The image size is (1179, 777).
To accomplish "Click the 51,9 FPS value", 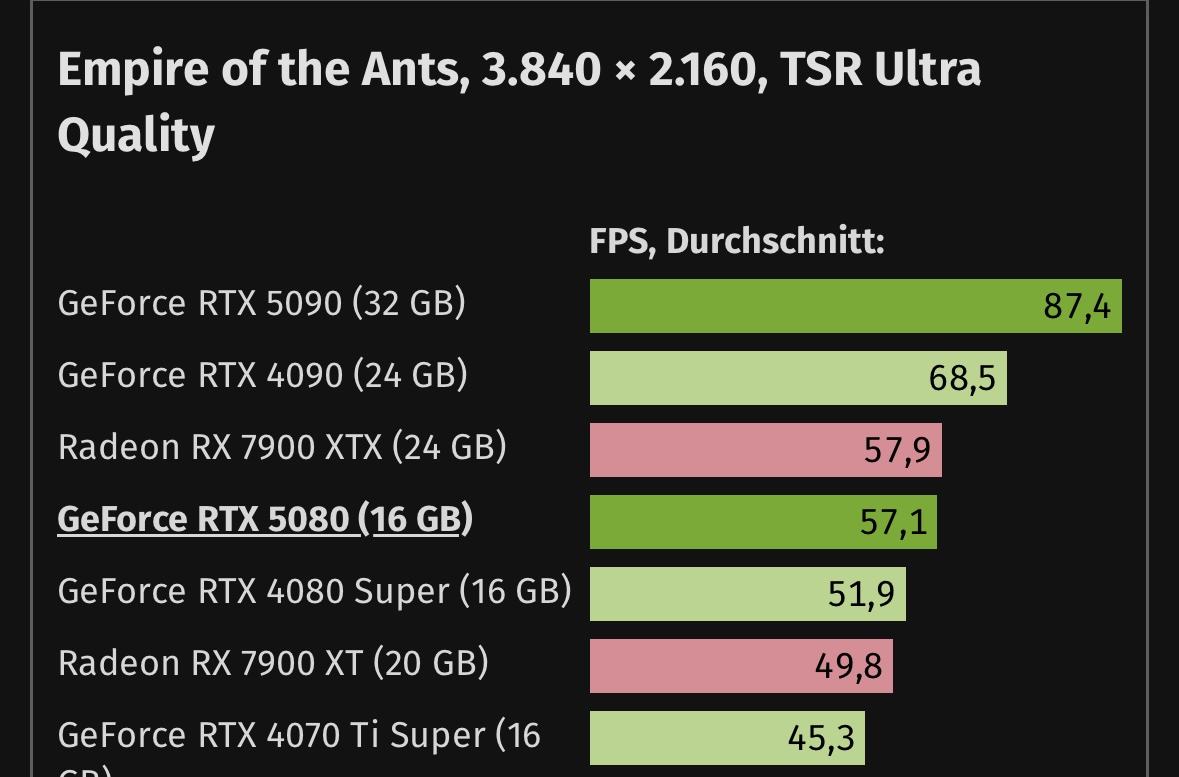I will pos(861,594).
